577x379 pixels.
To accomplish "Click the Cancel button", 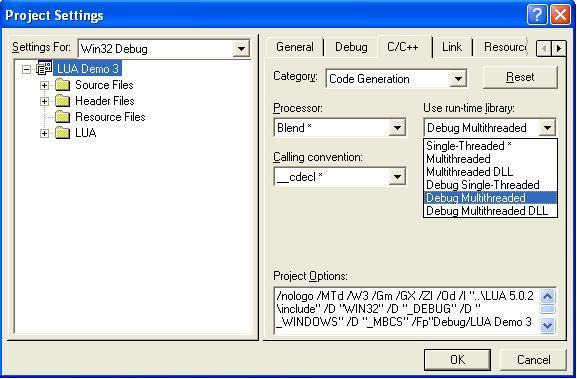I will click(x=533, y=359).
